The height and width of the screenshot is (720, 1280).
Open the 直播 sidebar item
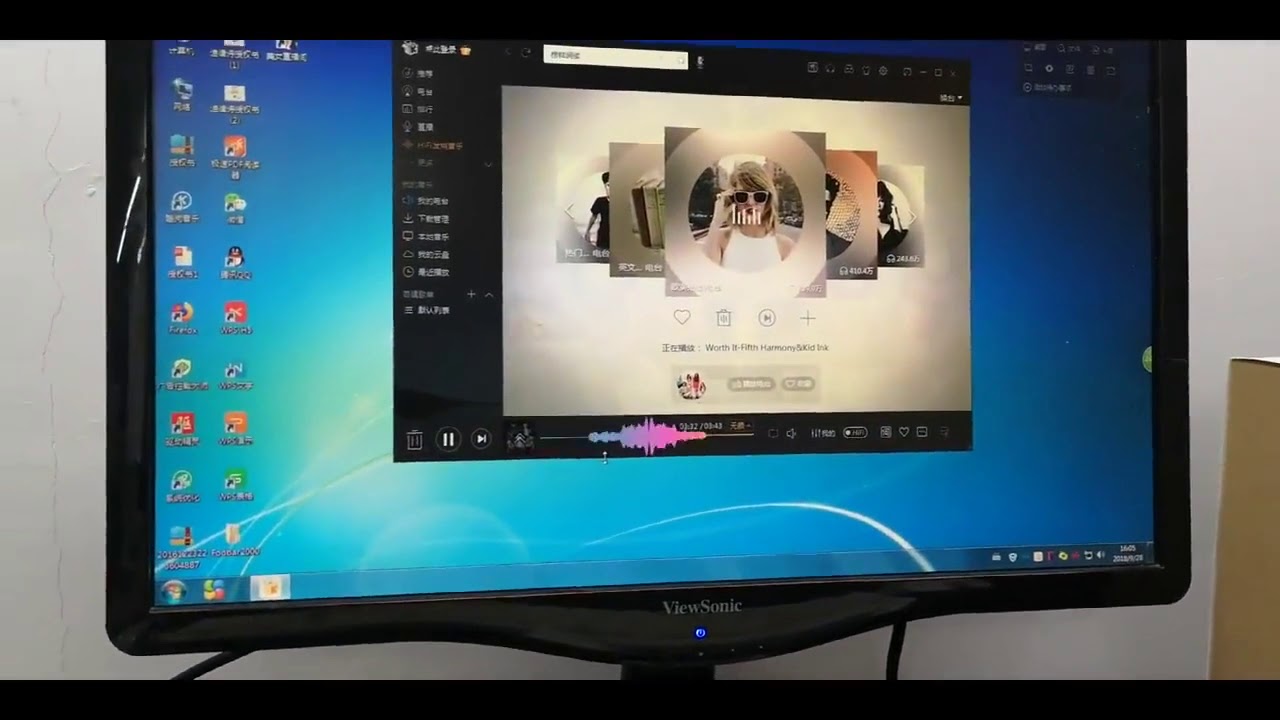tap(418, 127)
